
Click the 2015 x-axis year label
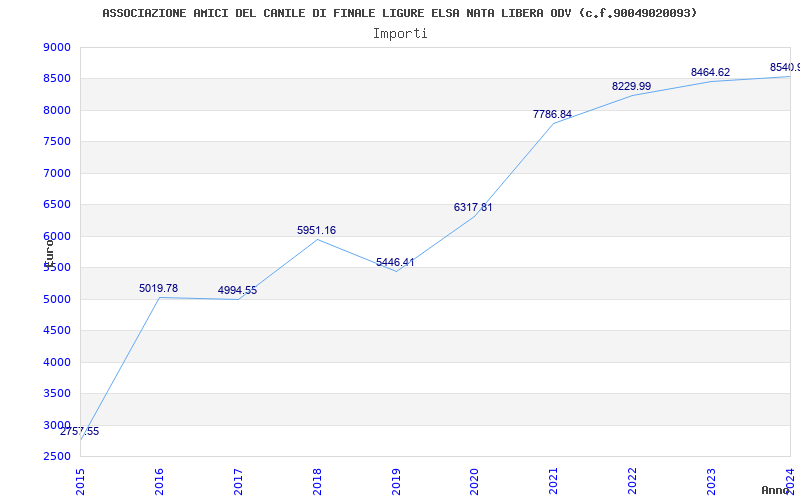tap(80, 482)
